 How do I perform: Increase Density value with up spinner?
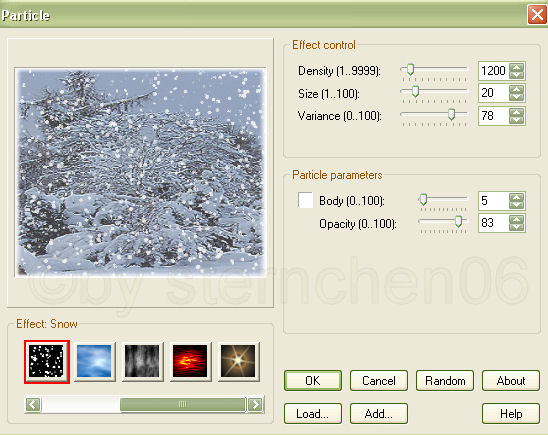click(x=517, y=67)
